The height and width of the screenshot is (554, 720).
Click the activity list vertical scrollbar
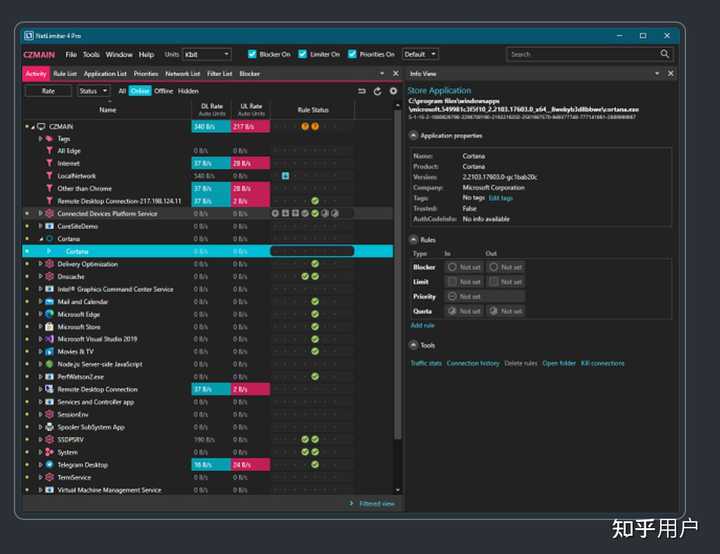pos(398,275)
